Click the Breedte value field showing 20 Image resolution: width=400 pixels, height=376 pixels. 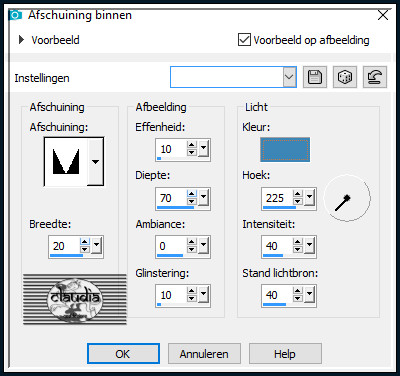65,246
